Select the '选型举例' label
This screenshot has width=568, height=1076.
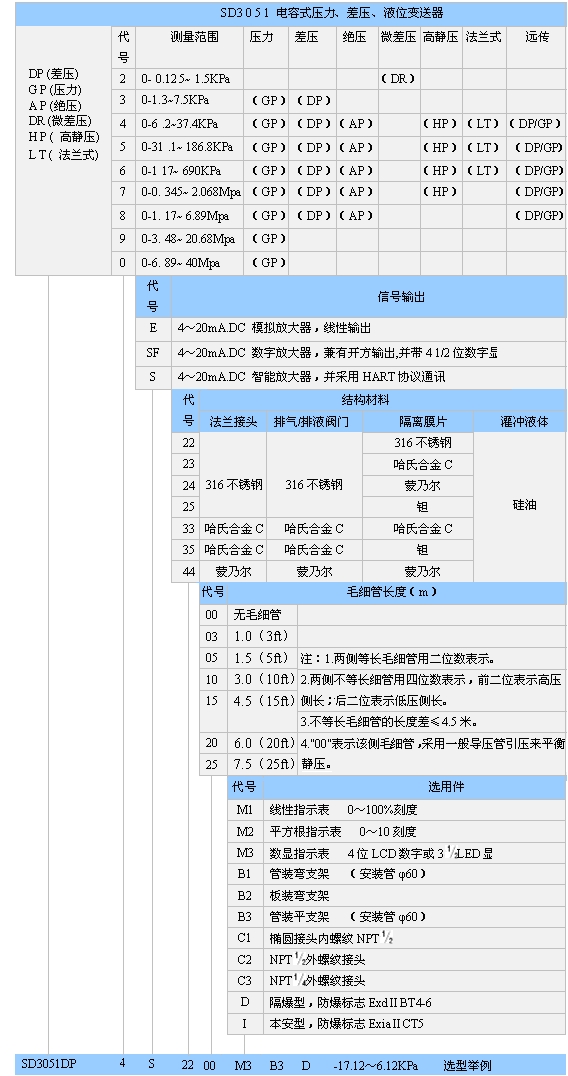tap(467, 1065)
